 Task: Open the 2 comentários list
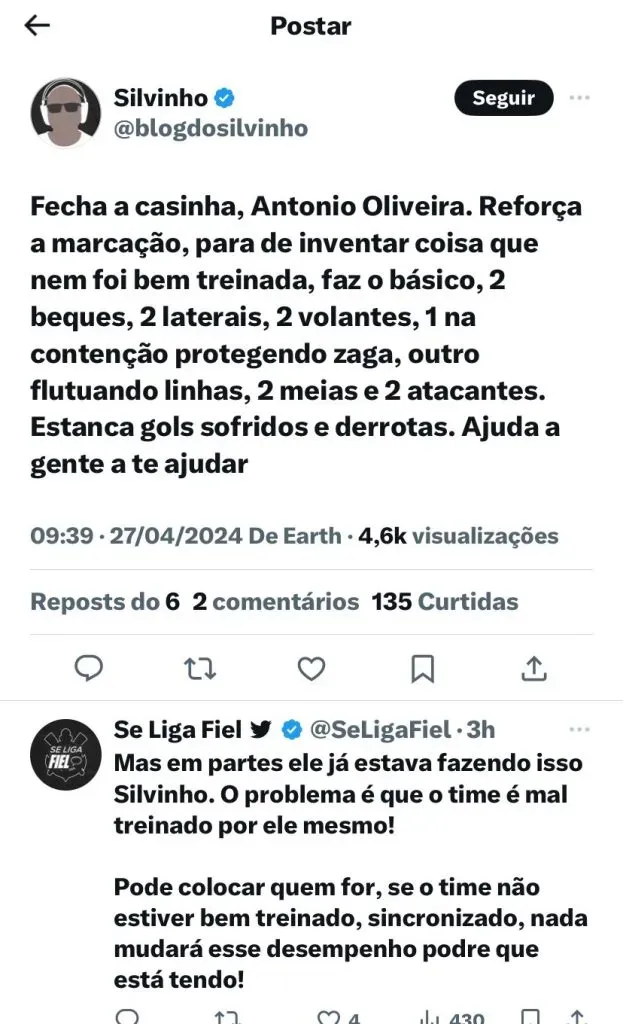(275, 602)
